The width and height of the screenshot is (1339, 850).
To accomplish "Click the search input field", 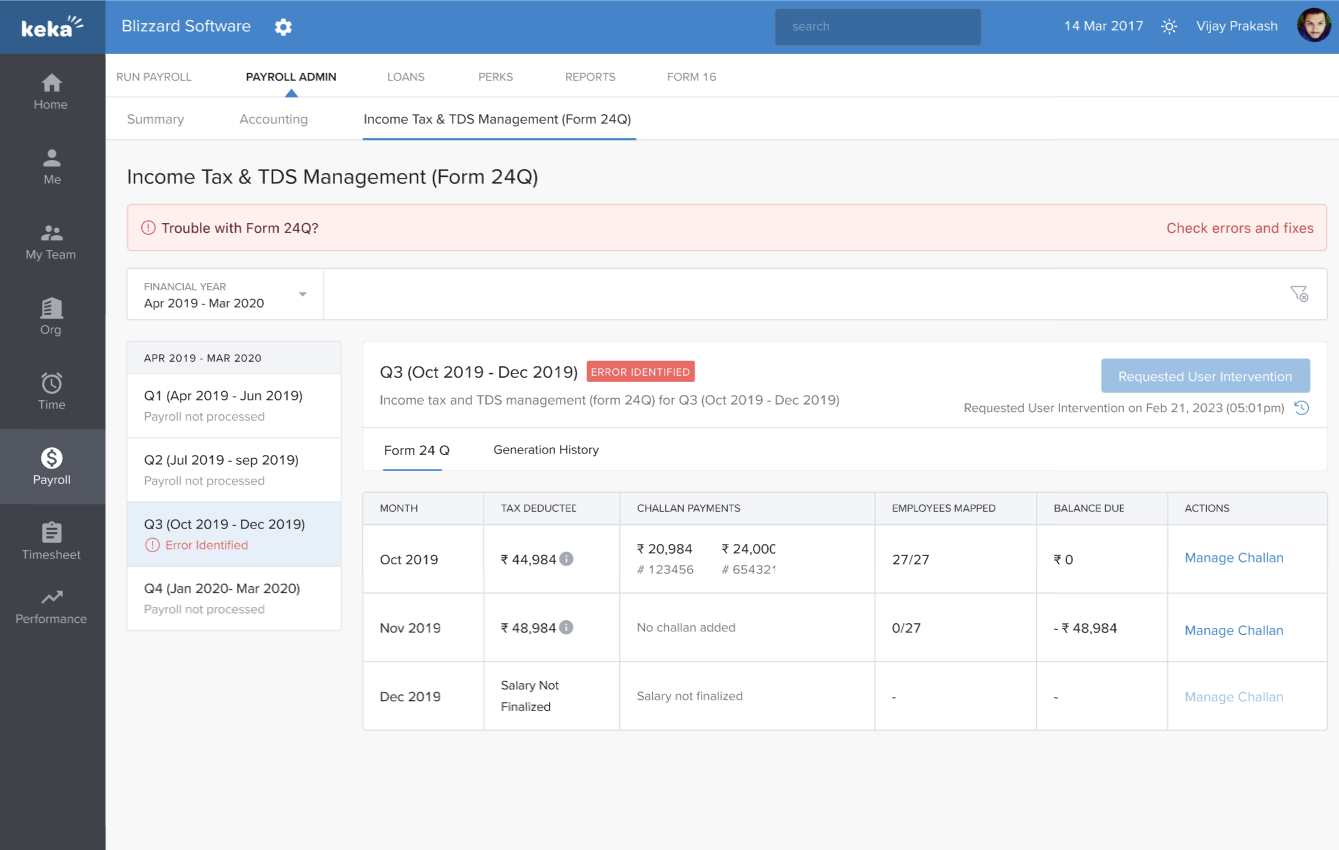I will click(x=877, y=27).
